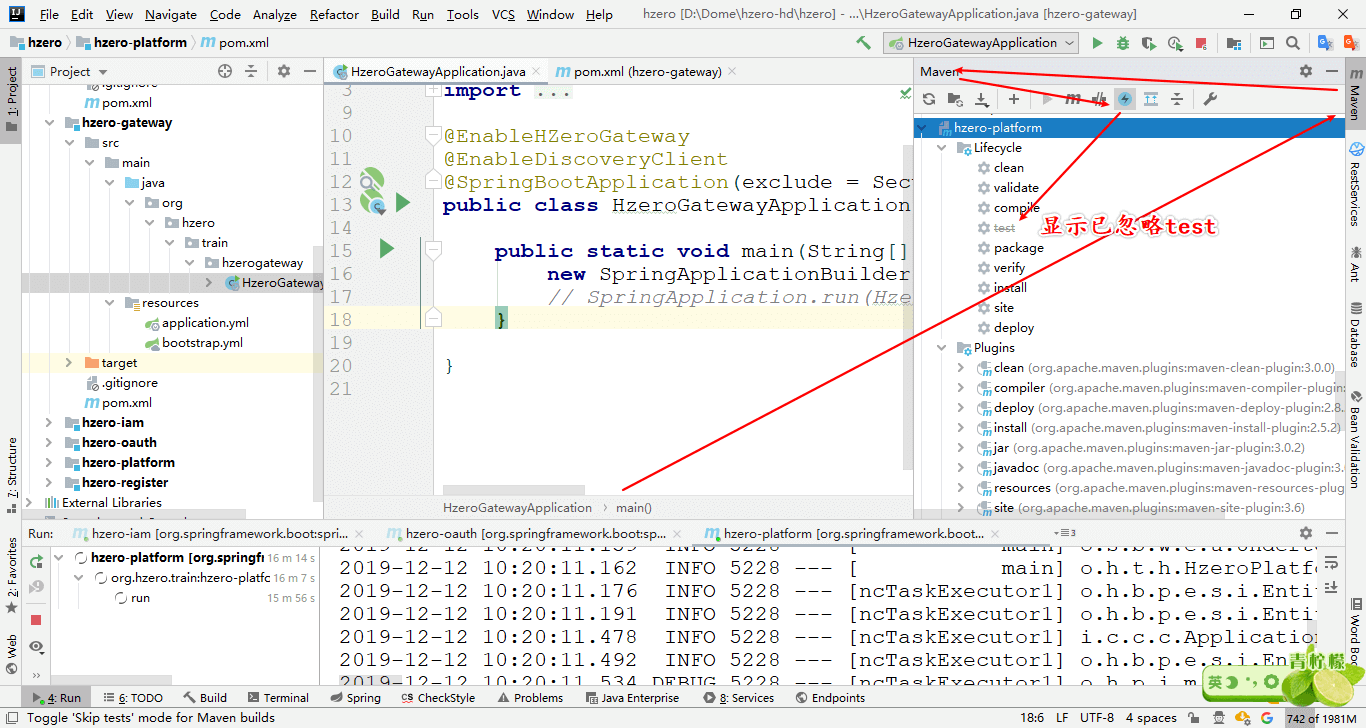Toggle the Maven side tool window tab
The height and width of the screenshot is (728, 1366).
point(1354,93)
